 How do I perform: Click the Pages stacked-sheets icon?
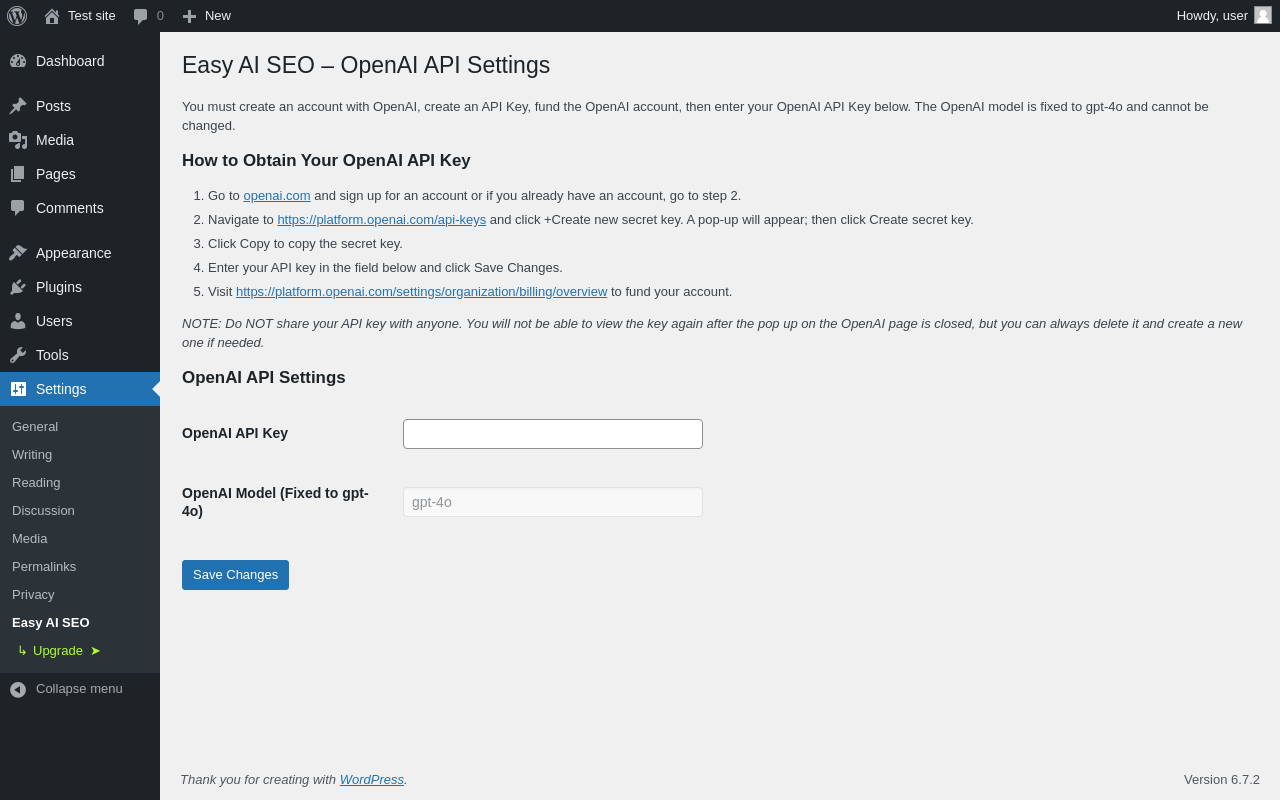pos(18,174)
